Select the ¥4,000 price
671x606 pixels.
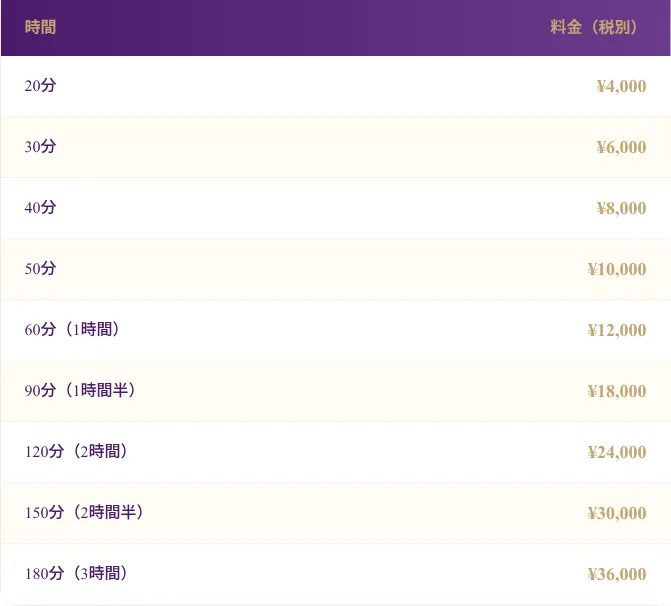(621, 86)
